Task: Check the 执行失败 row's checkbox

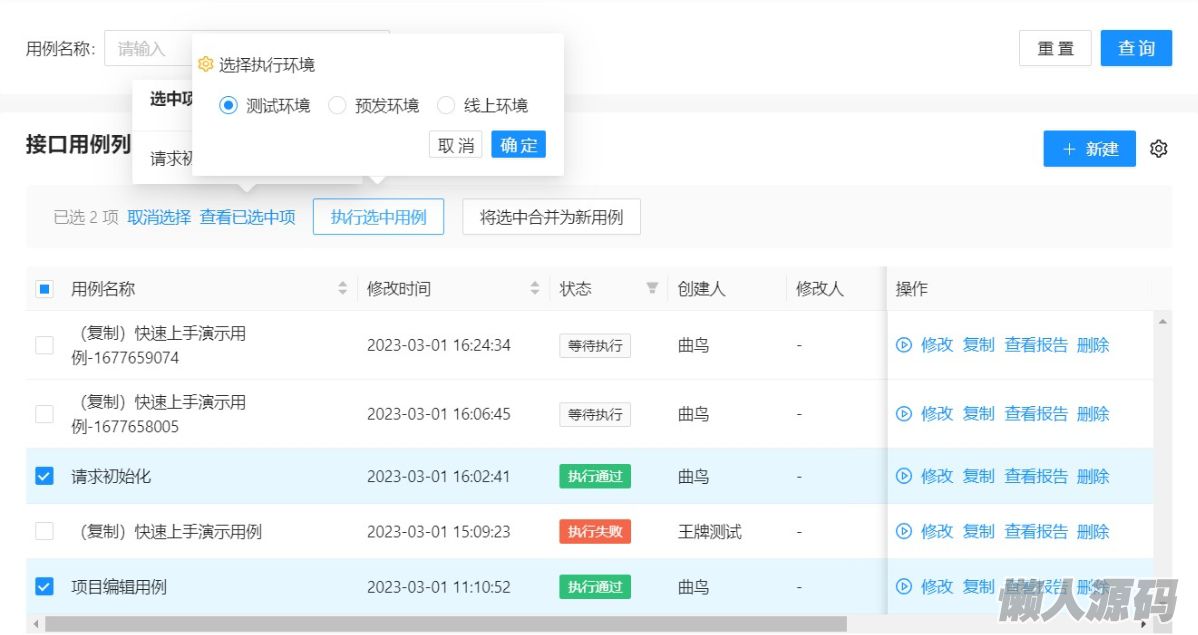Action: [x=44, y=531]
